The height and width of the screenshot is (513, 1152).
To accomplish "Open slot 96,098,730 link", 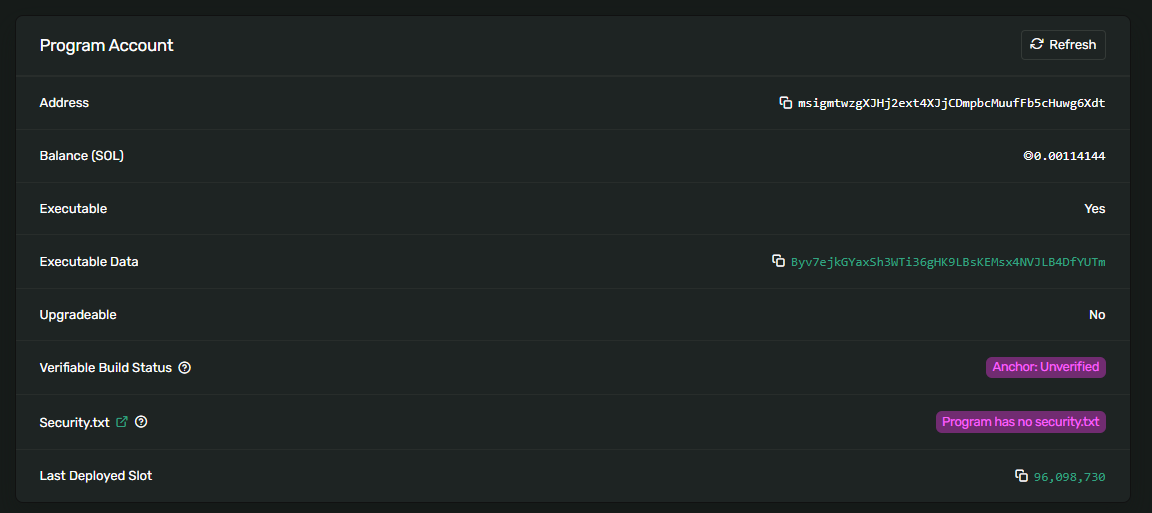I will coord(1069,477).
